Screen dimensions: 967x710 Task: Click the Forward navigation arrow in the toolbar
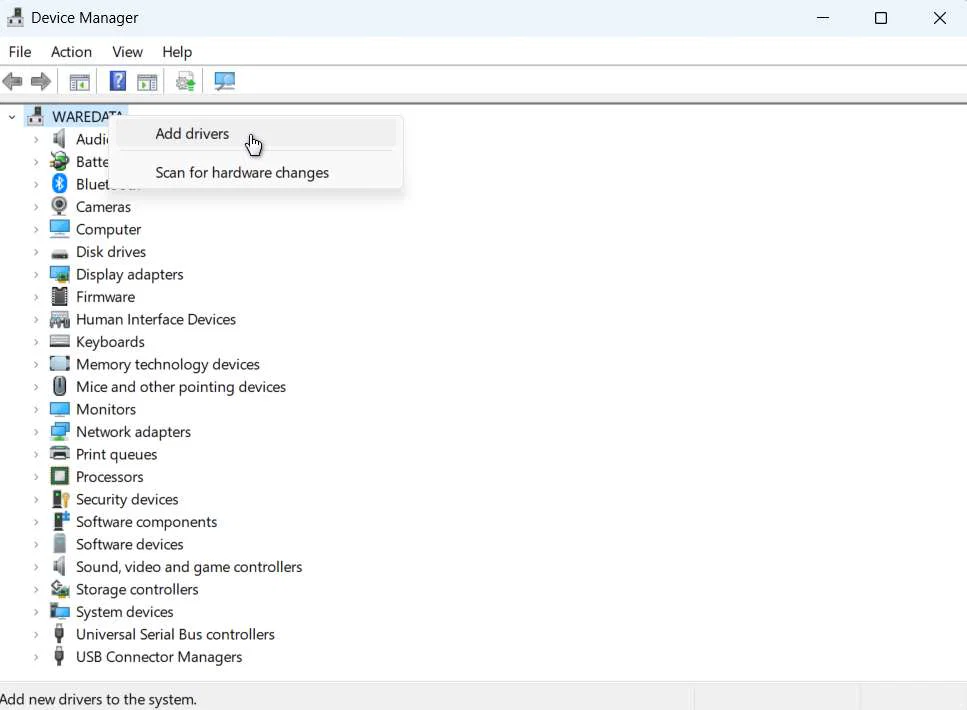click(41, 81)
